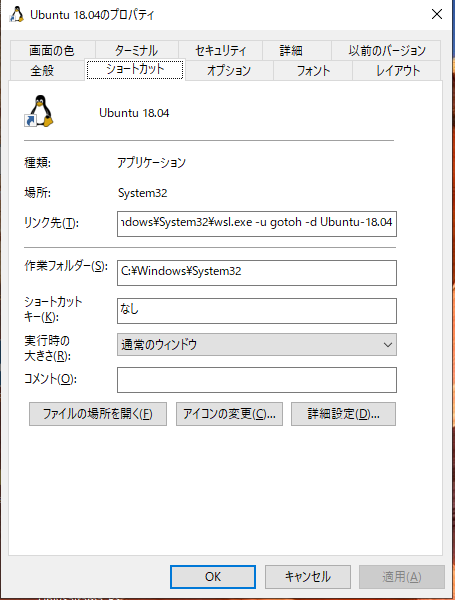Click the ショートカットキー field showing なし
The width and height of the screenshot is (455, 600).
click(257, 311)
